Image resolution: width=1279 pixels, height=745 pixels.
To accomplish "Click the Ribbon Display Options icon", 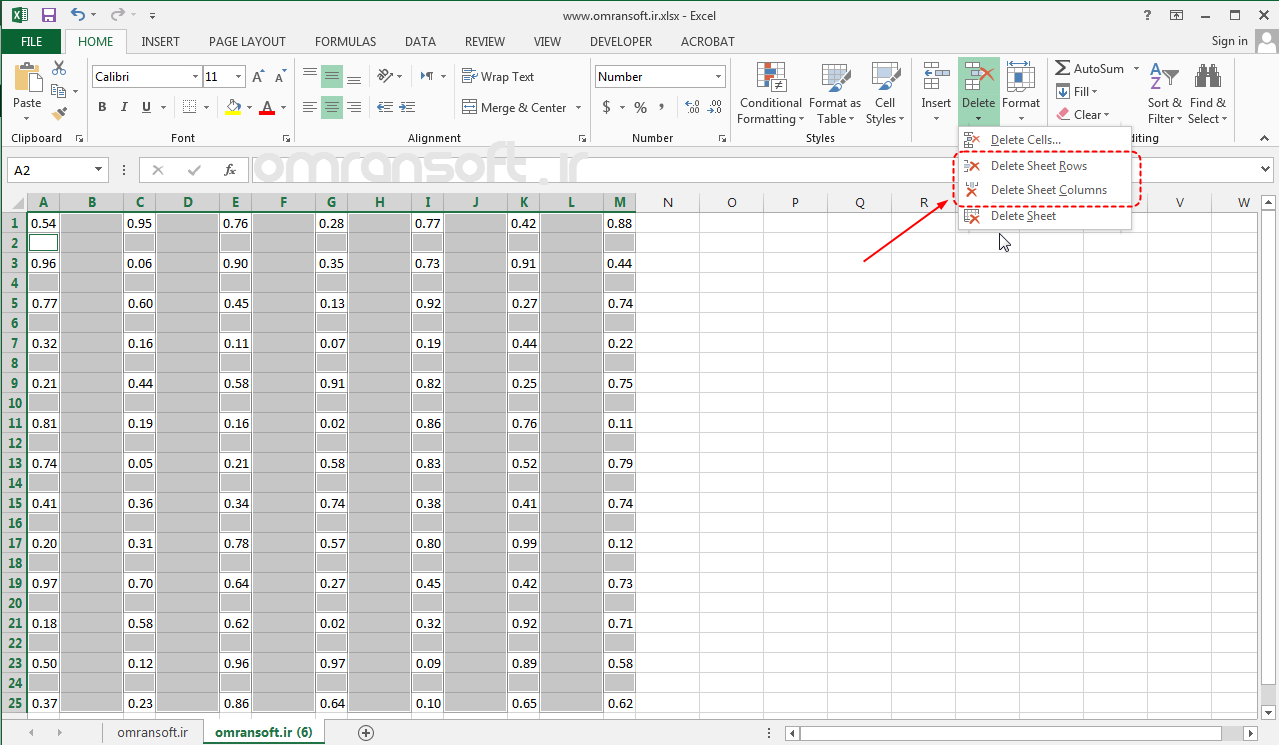I will point(1177,15).
